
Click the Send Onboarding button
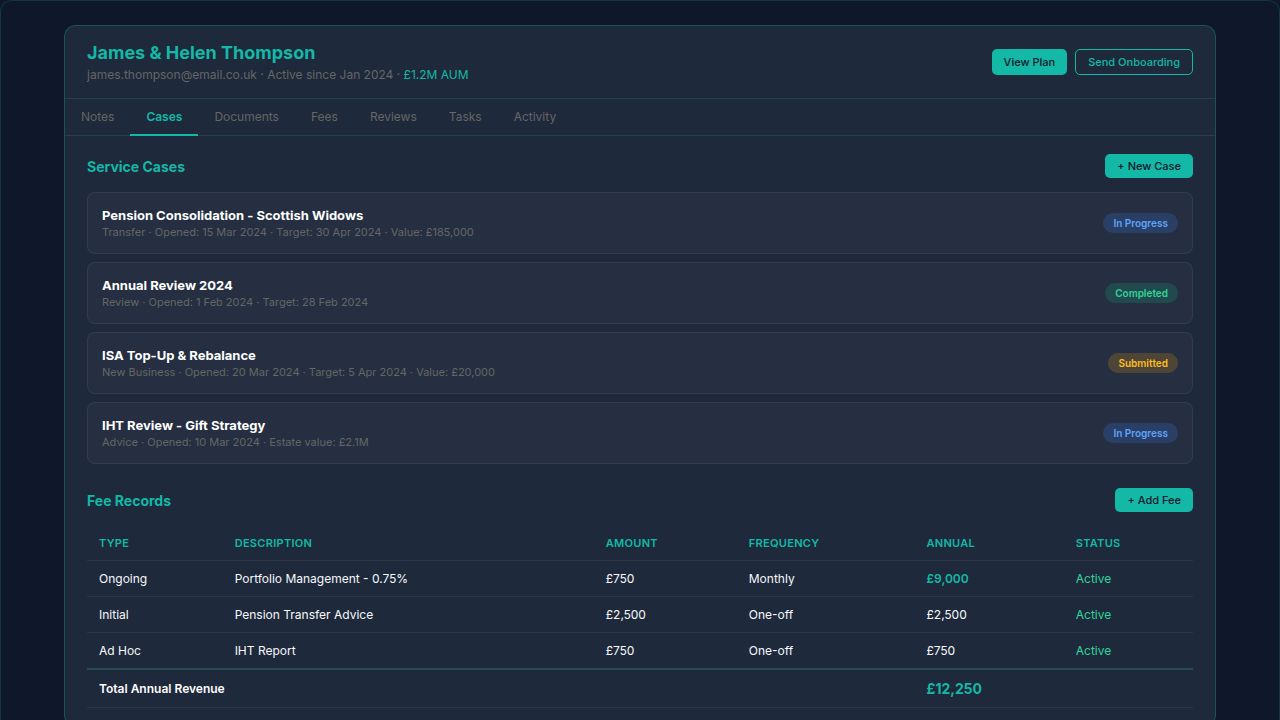1133,61
